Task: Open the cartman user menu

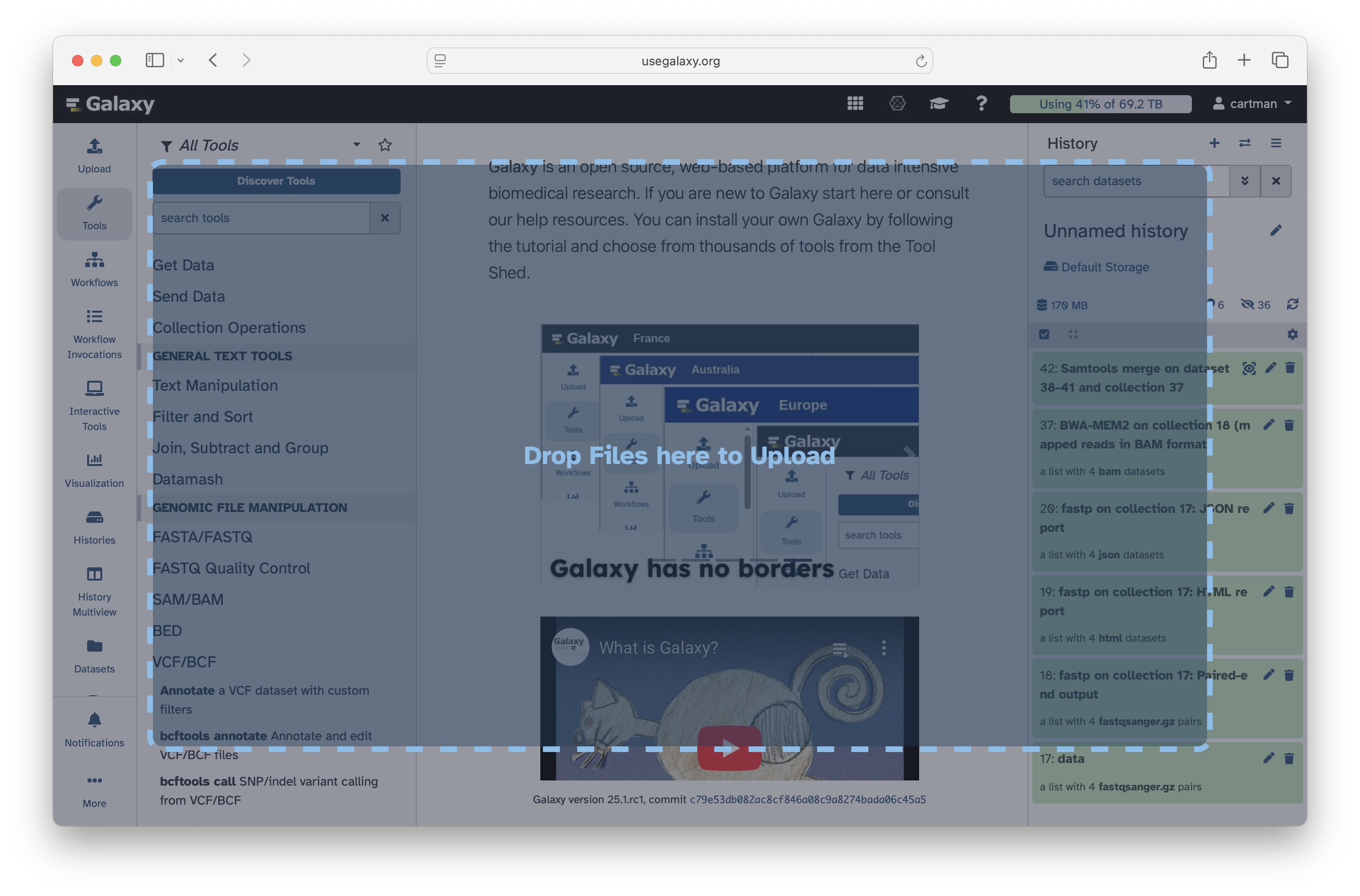Action: [x=1253, y=103]
